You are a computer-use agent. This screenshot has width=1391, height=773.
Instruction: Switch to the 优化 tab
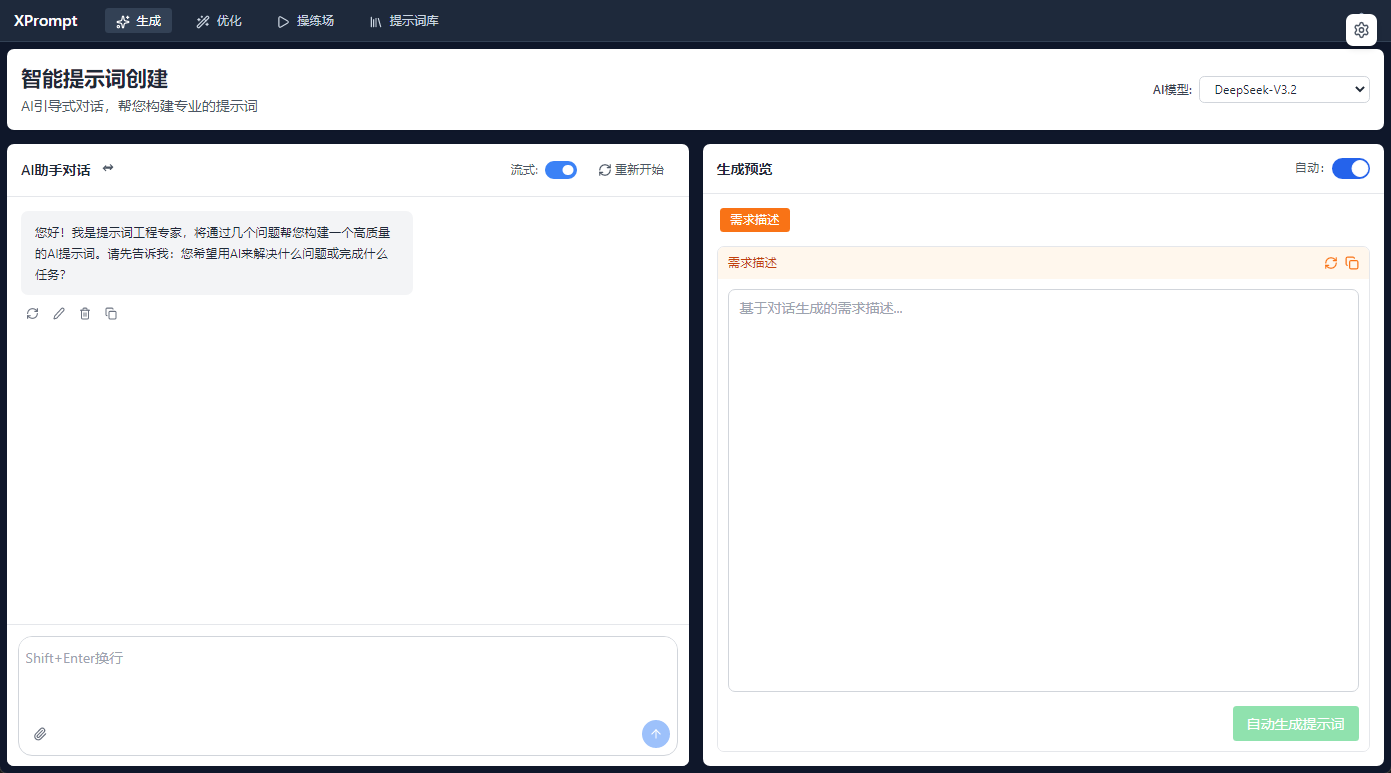[219, 21]
